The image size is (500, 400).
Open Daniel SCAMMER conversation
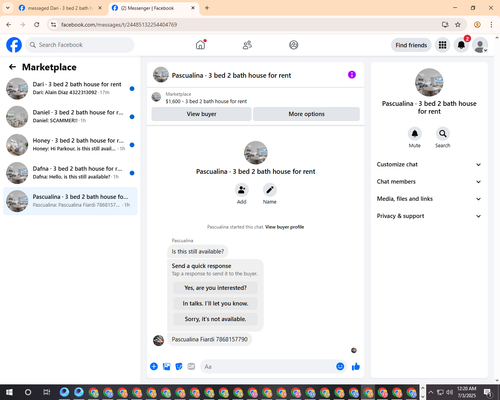pyautogui.click(x=70, y=117)
